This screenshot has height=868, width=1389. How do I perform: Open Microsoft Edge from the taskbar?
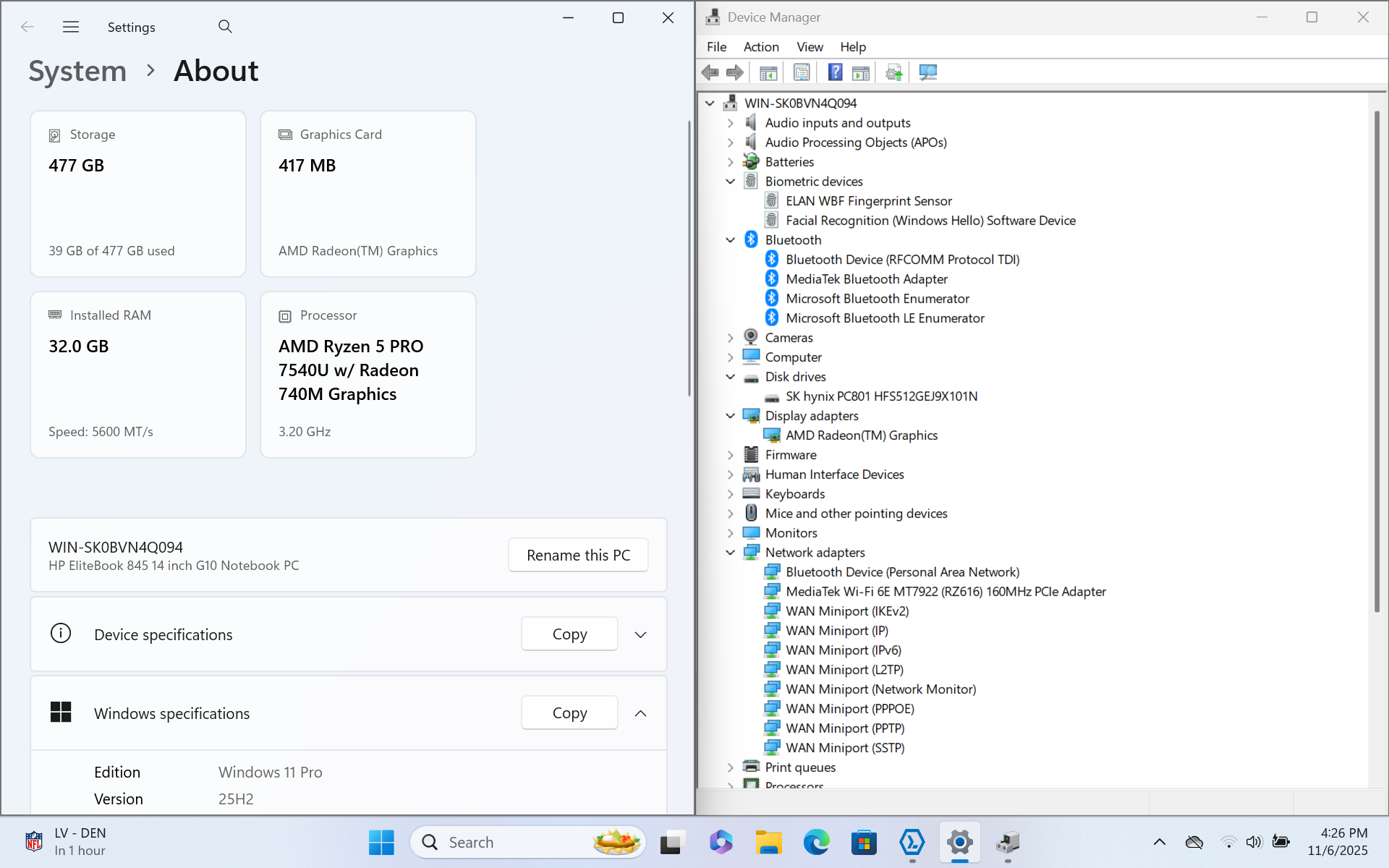pos(816,842)
